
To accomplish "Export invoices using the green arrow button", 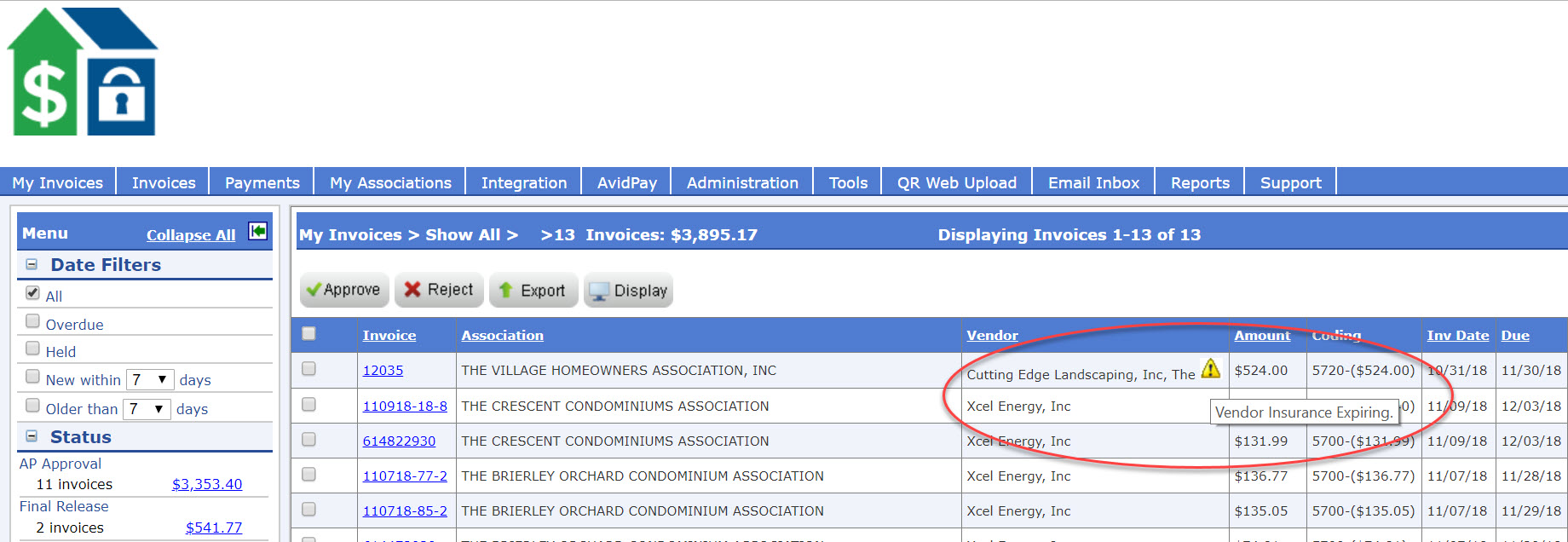I will (x=533, y=290).
